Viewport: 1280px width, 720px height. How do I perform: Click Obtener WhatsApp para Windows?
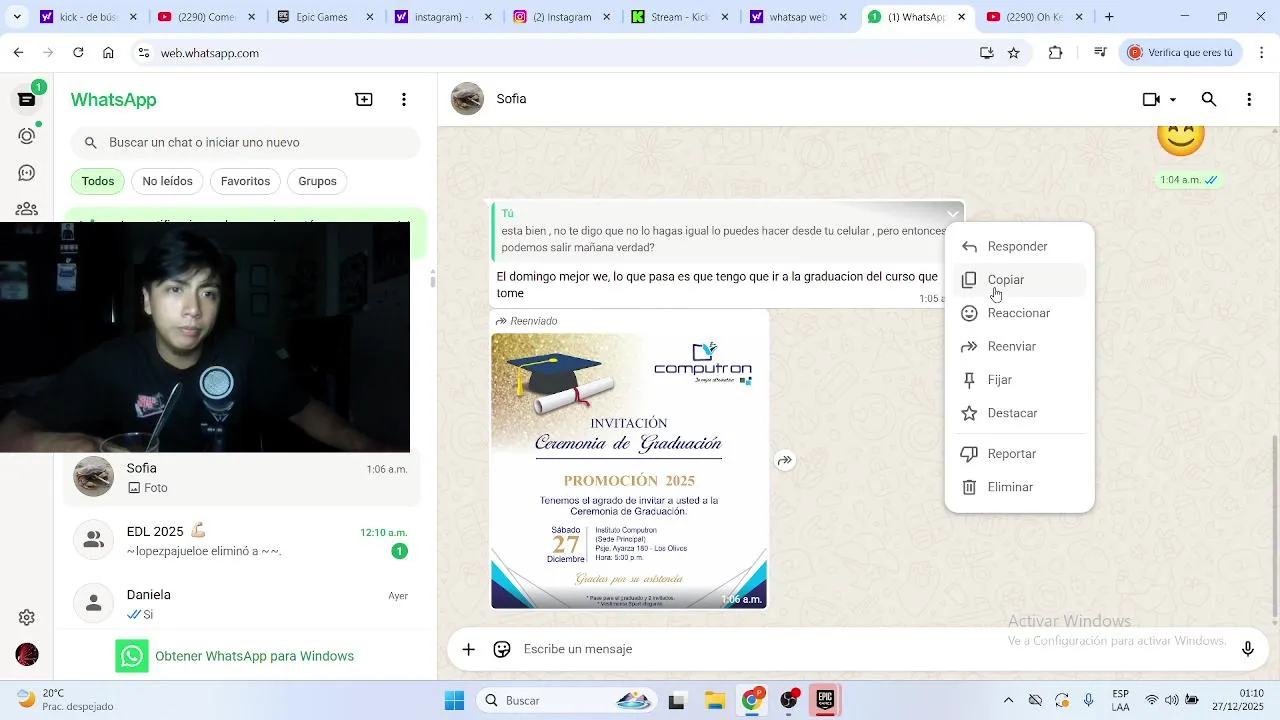click(235, 656)
